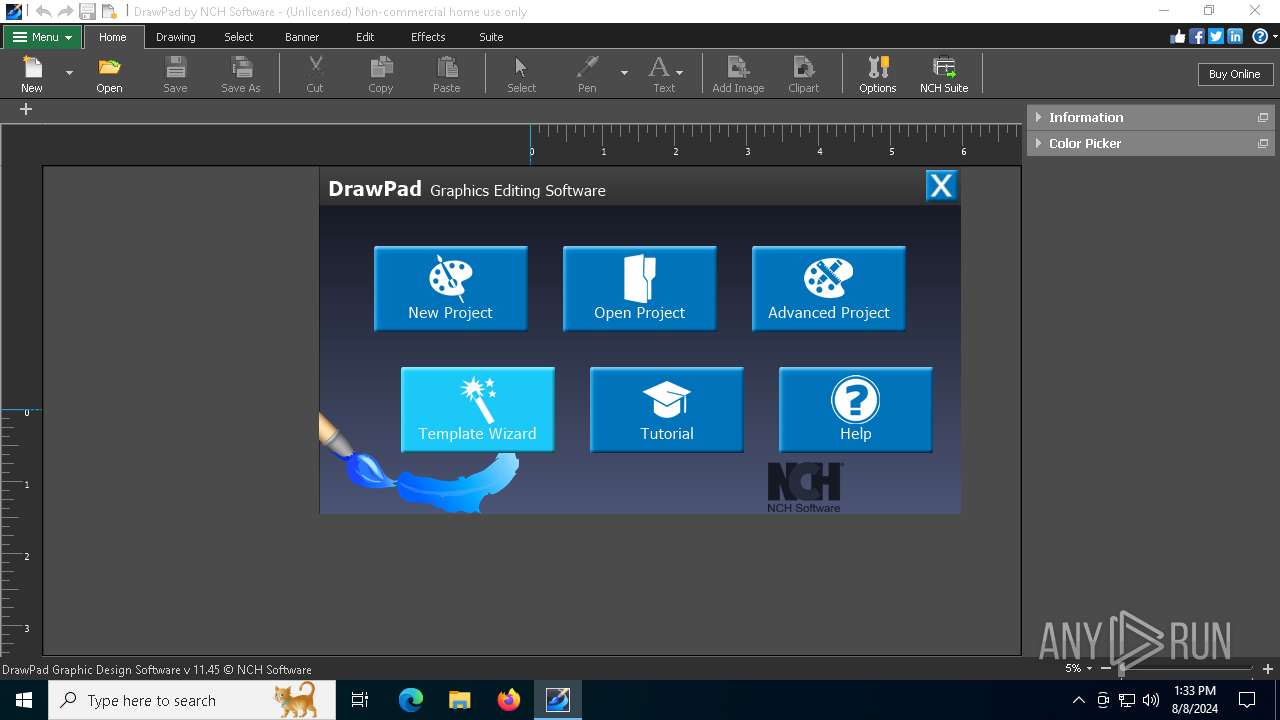Viewport: 1280px width, 720px height.
Task: Open the Tutorial tile
Action: pos(667,409)
